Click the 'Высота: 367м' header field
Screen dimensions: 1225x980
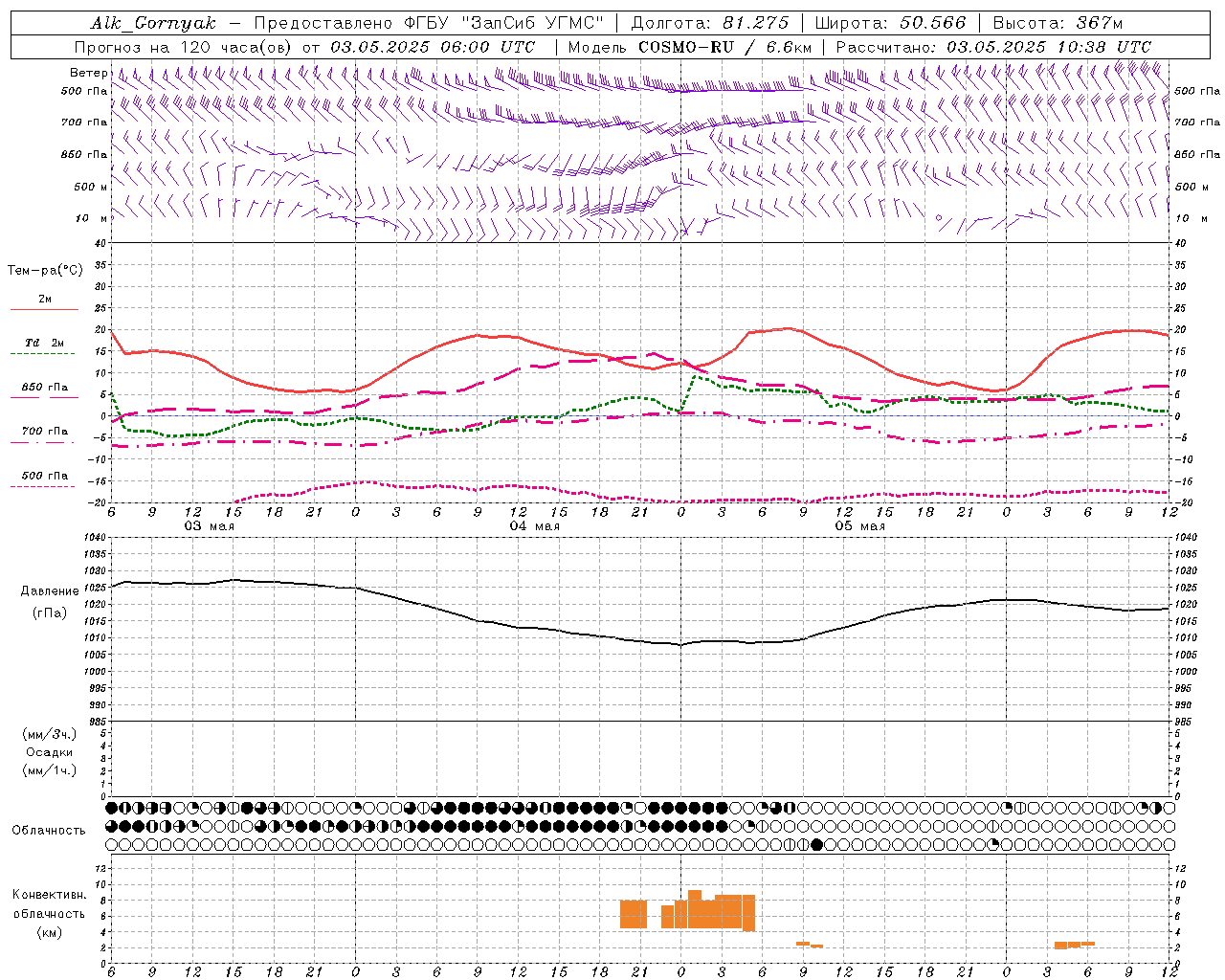(1058, 23)
